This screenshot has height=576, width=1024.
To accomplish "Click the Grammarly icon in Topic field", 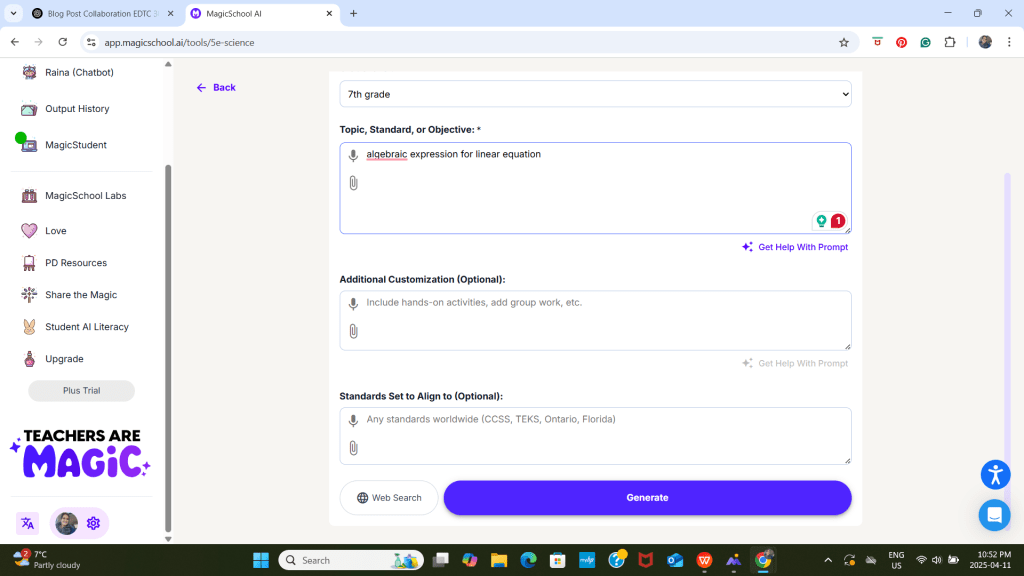I will 821,221.
